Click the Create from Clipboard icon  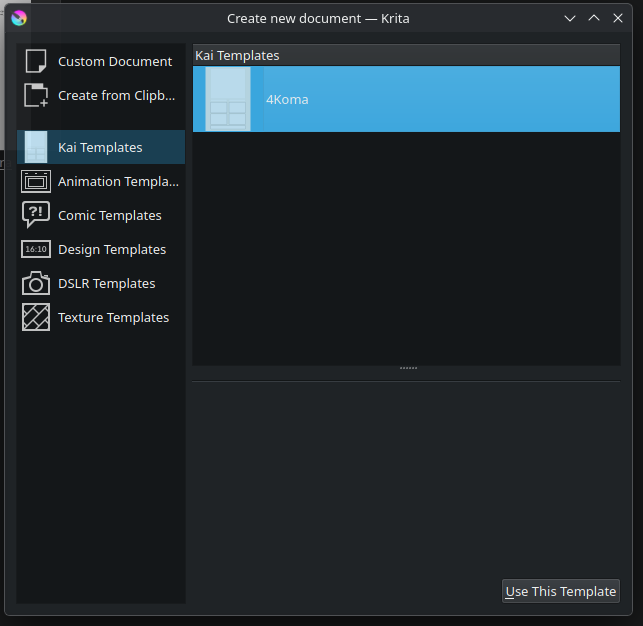[x=36, y=95]
